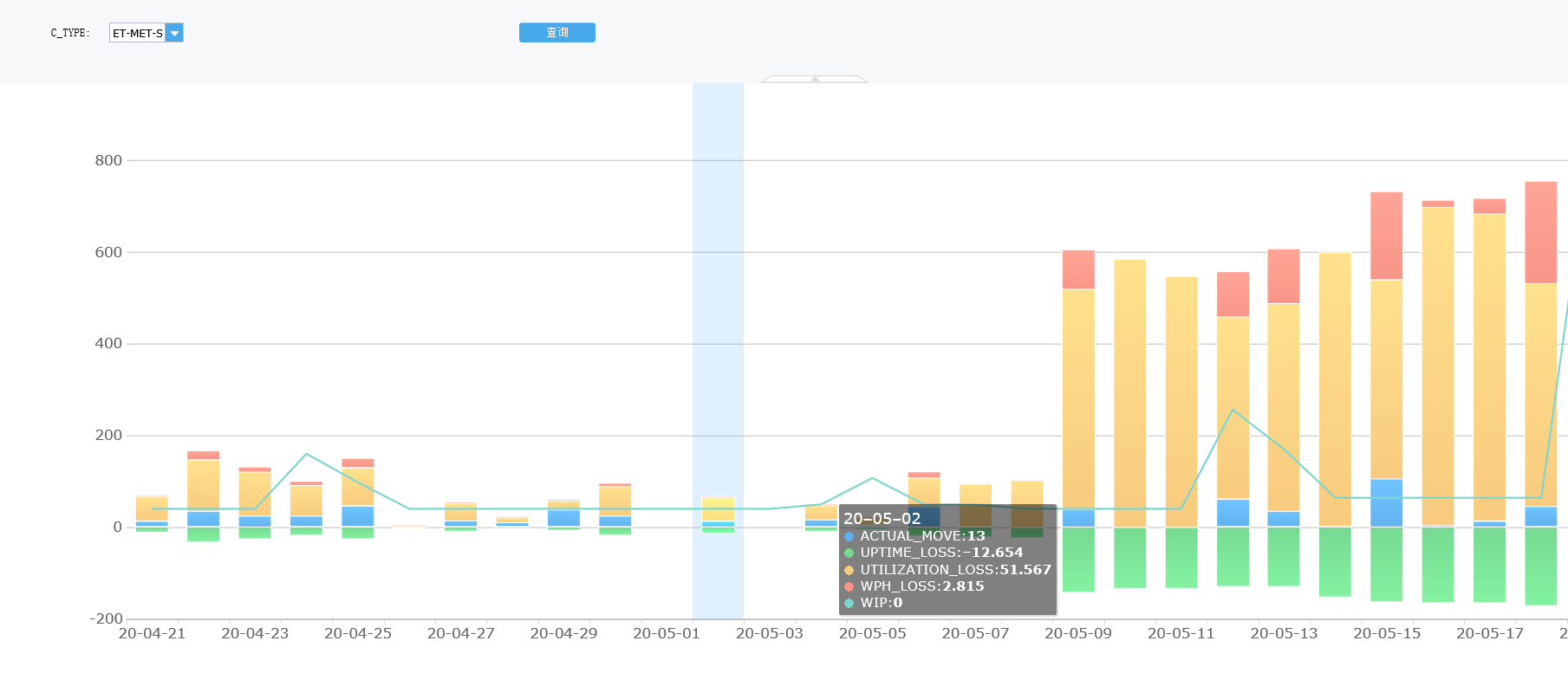Screen dimensions: 1568x673
Task: Click the blue ACTUAL_MOVE dot in the tooltip
Action: pyautogui.click(x=849, y=536)
